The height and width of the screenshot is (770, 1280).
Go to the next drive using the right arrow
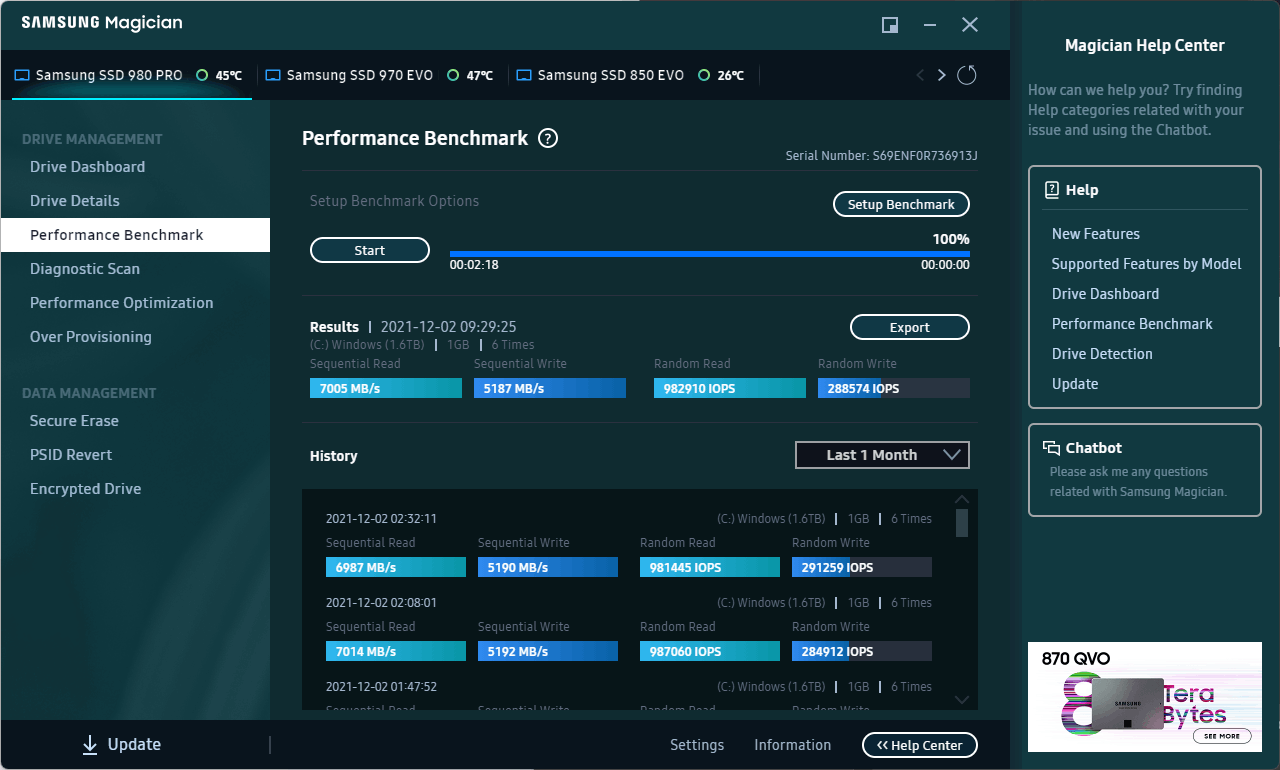[x=941, y=75]
